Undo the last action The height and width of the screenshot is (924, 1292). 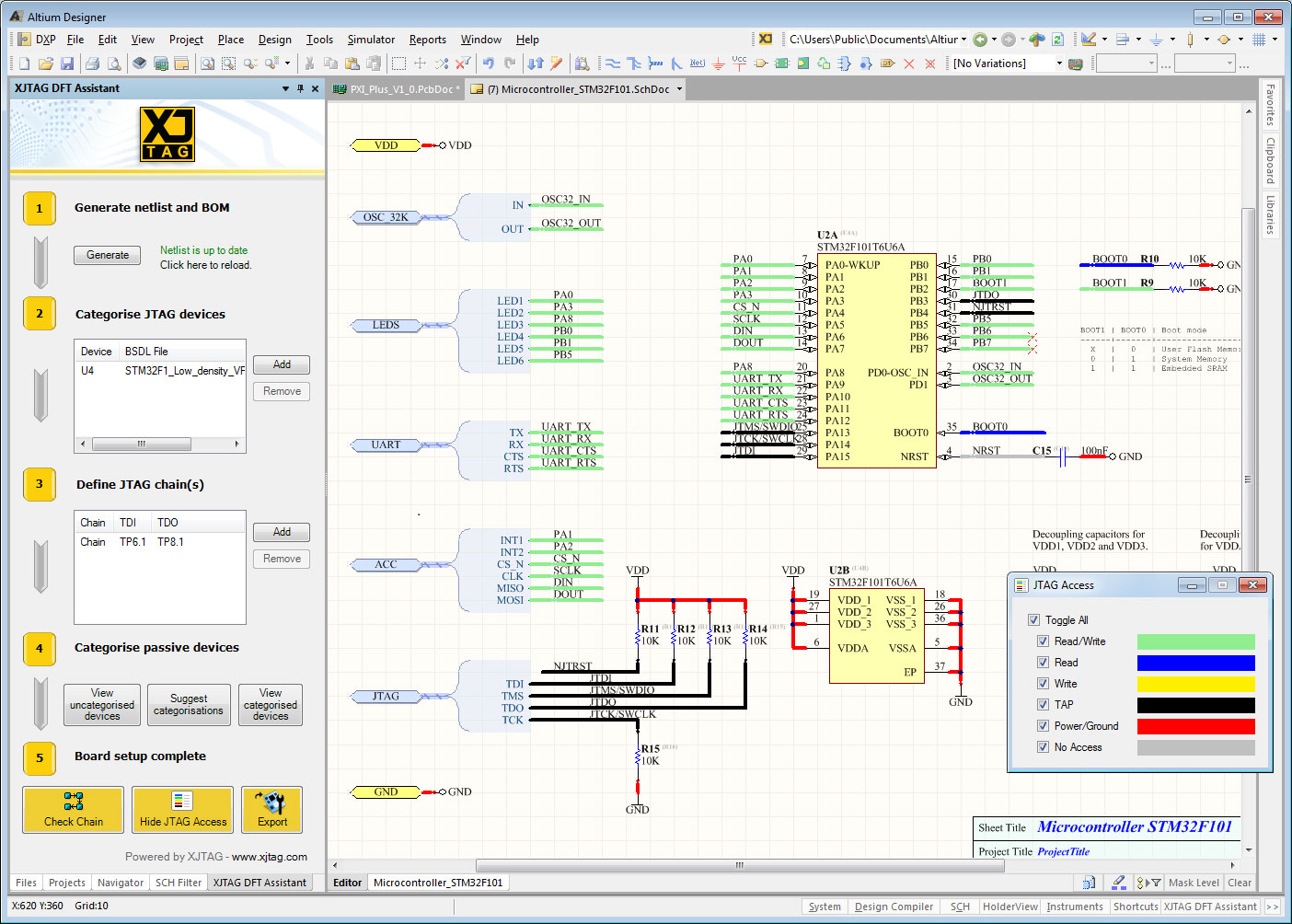[489, 64]
